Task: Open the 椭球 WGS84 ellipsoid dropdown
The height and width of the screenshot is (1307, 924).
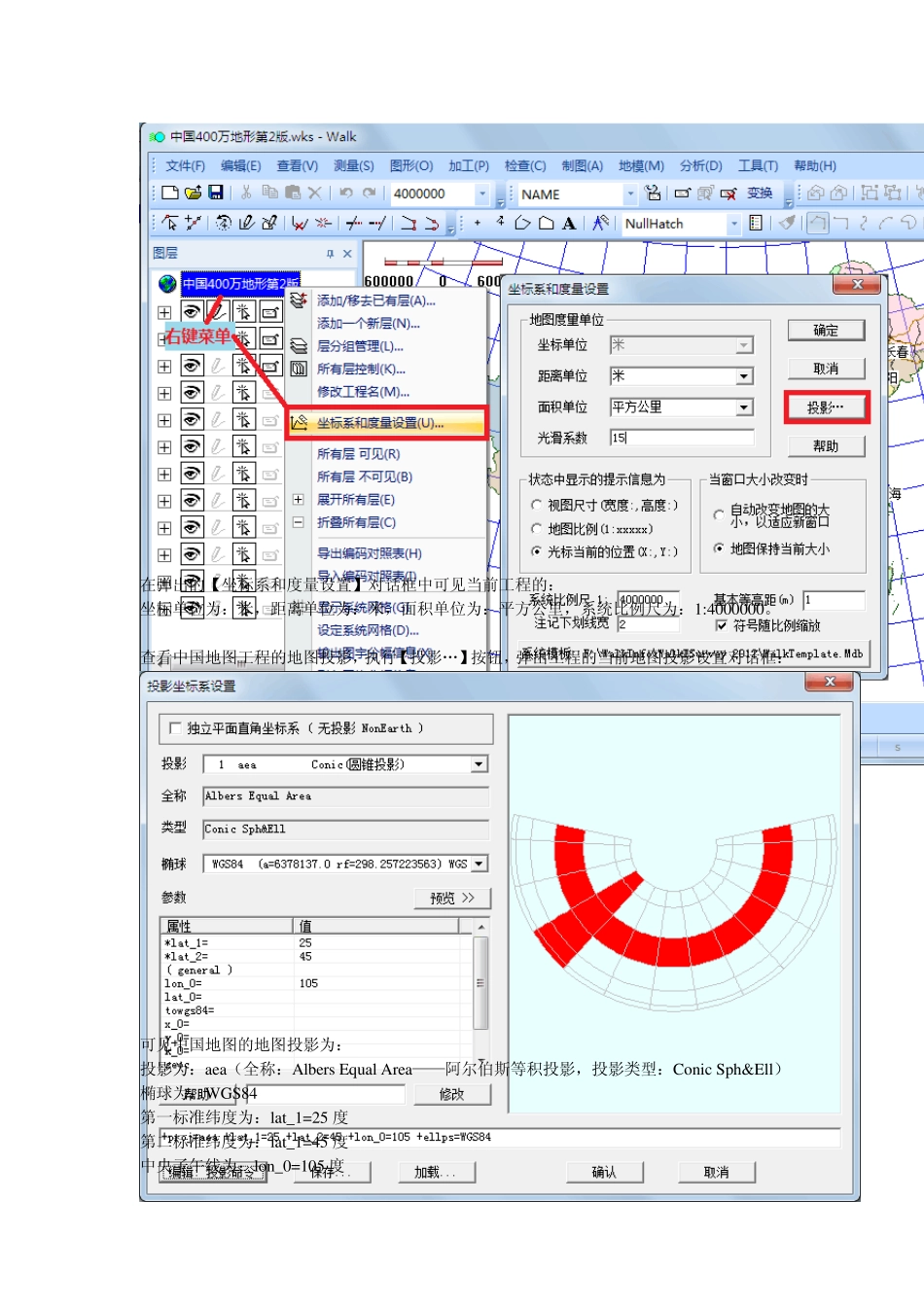Action: [x=479, y=865]
